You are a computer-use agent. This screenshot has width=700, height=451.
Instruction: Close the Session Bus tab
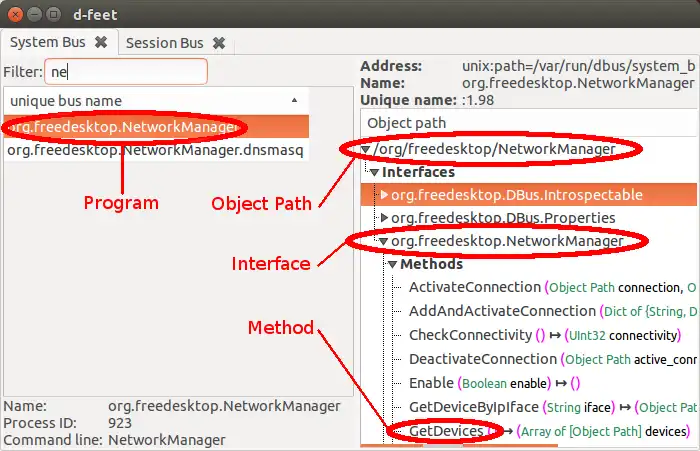pos(219,43)
